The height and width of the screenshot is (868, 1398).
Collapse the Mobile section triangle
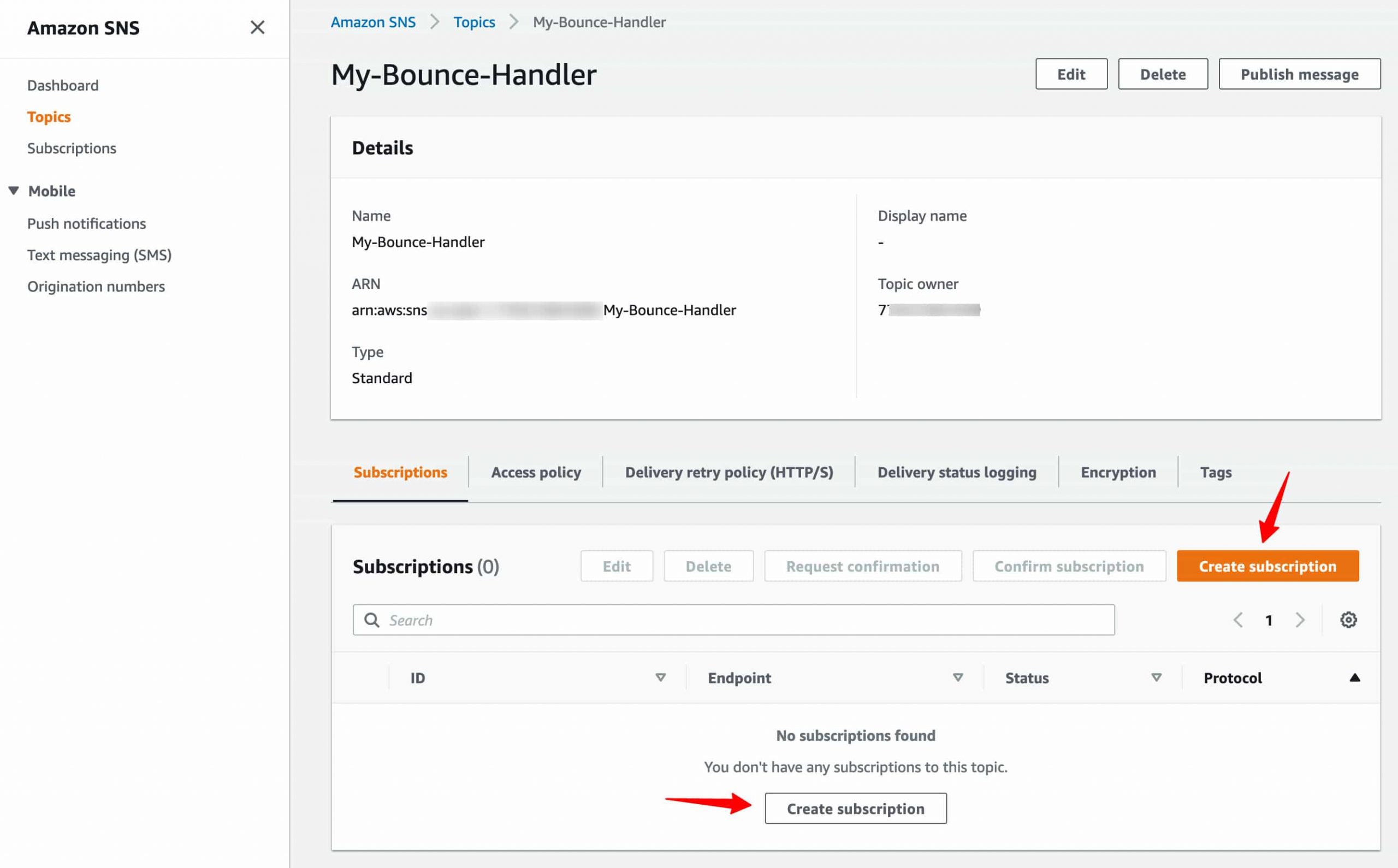[x=14, y=191]
